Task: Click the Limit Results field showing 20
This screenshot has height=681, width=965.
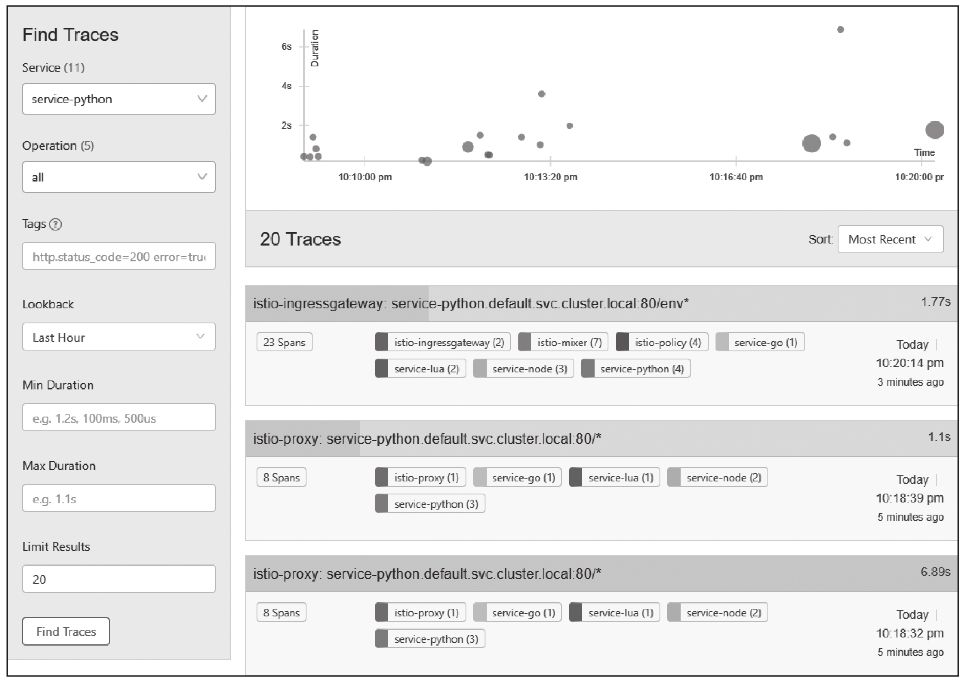Action: pos(118,579)
